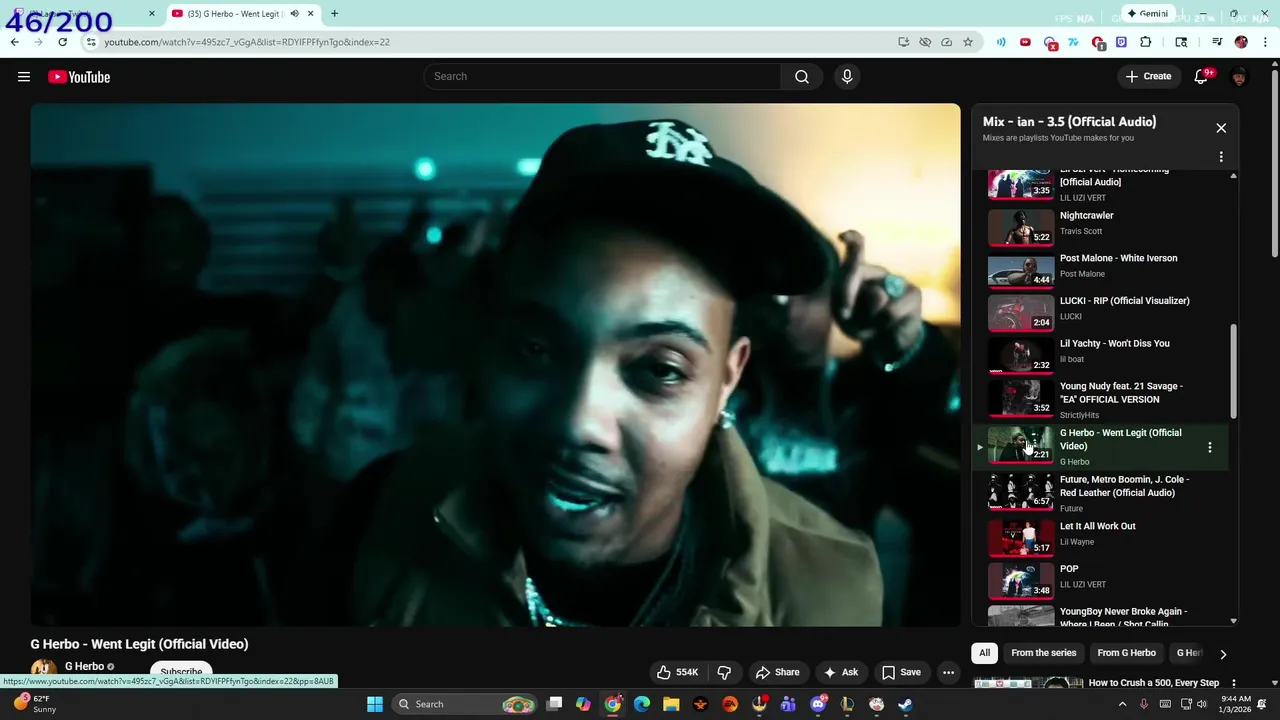Click the video player to pause
Screen dimensions: 1280x720
point(495,365)
